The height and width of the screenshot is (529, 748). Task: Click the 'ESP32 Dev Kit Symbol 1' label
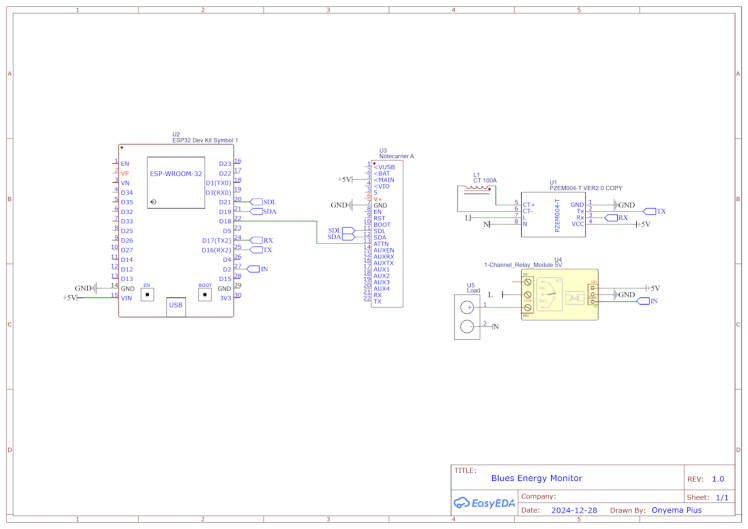205,140
